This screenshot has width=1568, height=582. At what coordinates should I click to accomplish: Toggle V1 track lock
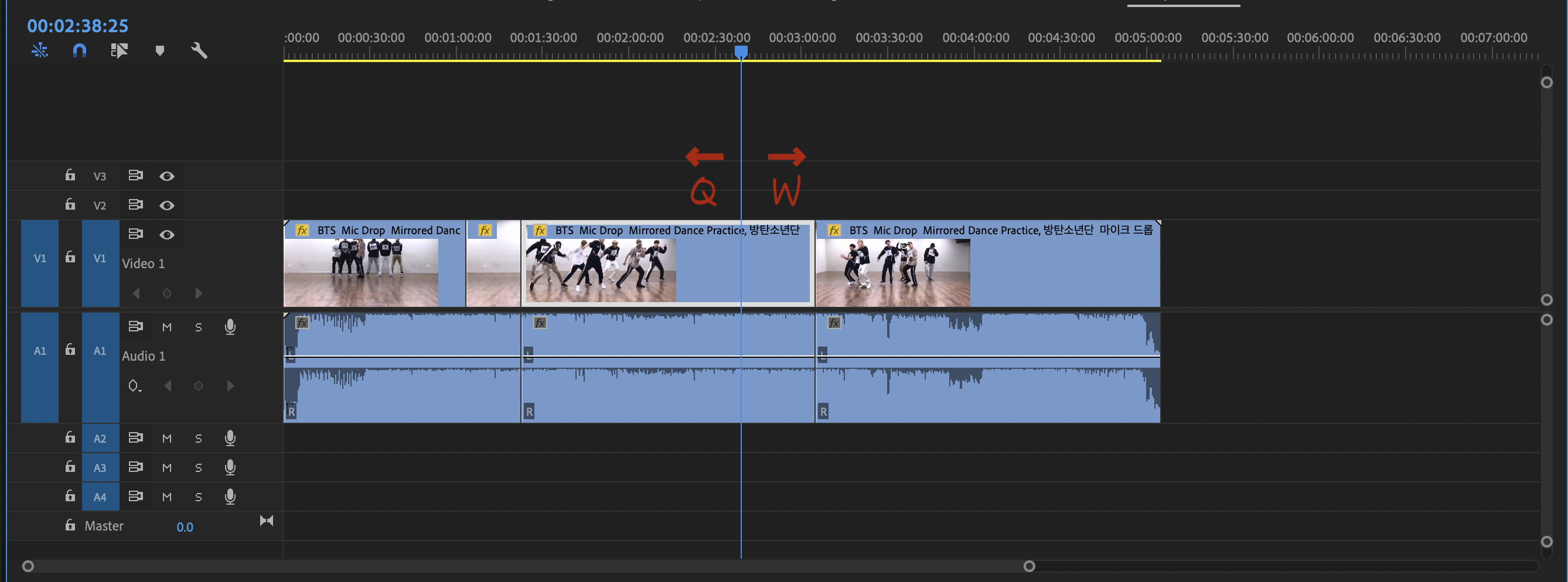tap(70, 257)
